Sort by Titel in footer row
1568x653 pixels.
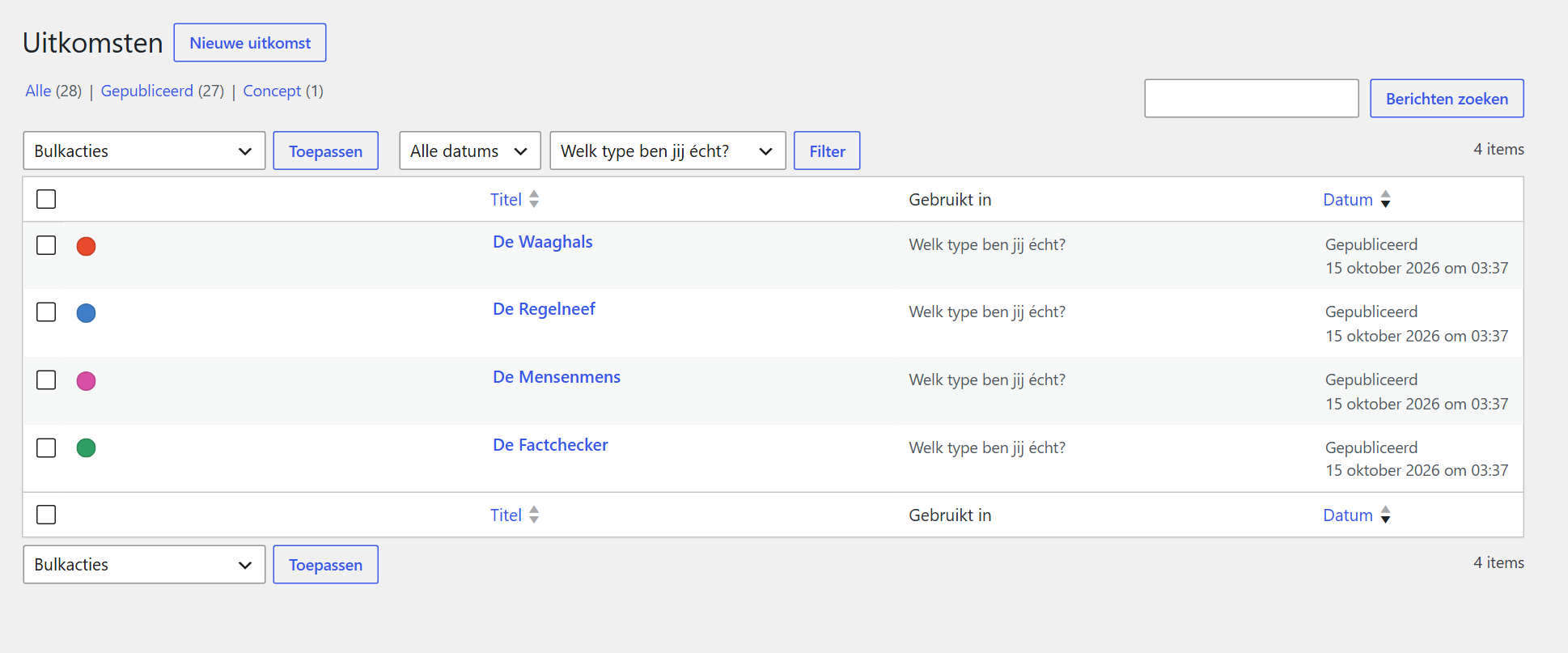506,515
